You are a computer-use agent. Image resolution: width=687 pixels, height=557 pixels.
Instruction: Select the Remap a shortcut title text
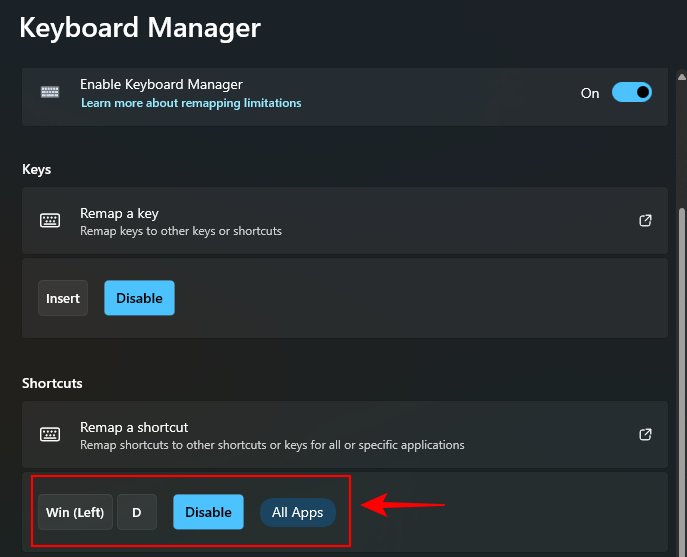point(134,427)
